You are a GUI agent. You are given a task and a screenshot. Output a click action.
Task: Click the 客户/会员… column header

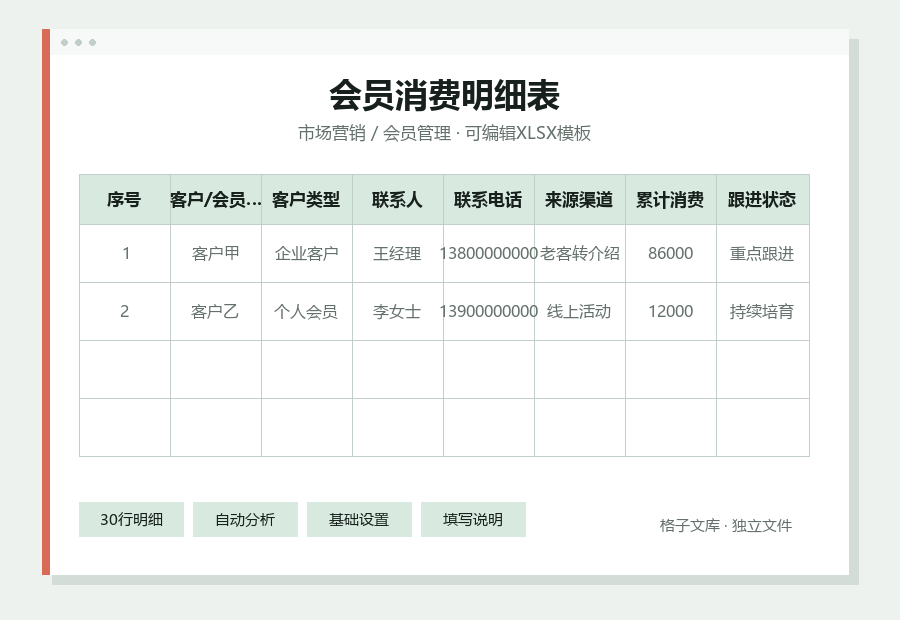(216, 200)
